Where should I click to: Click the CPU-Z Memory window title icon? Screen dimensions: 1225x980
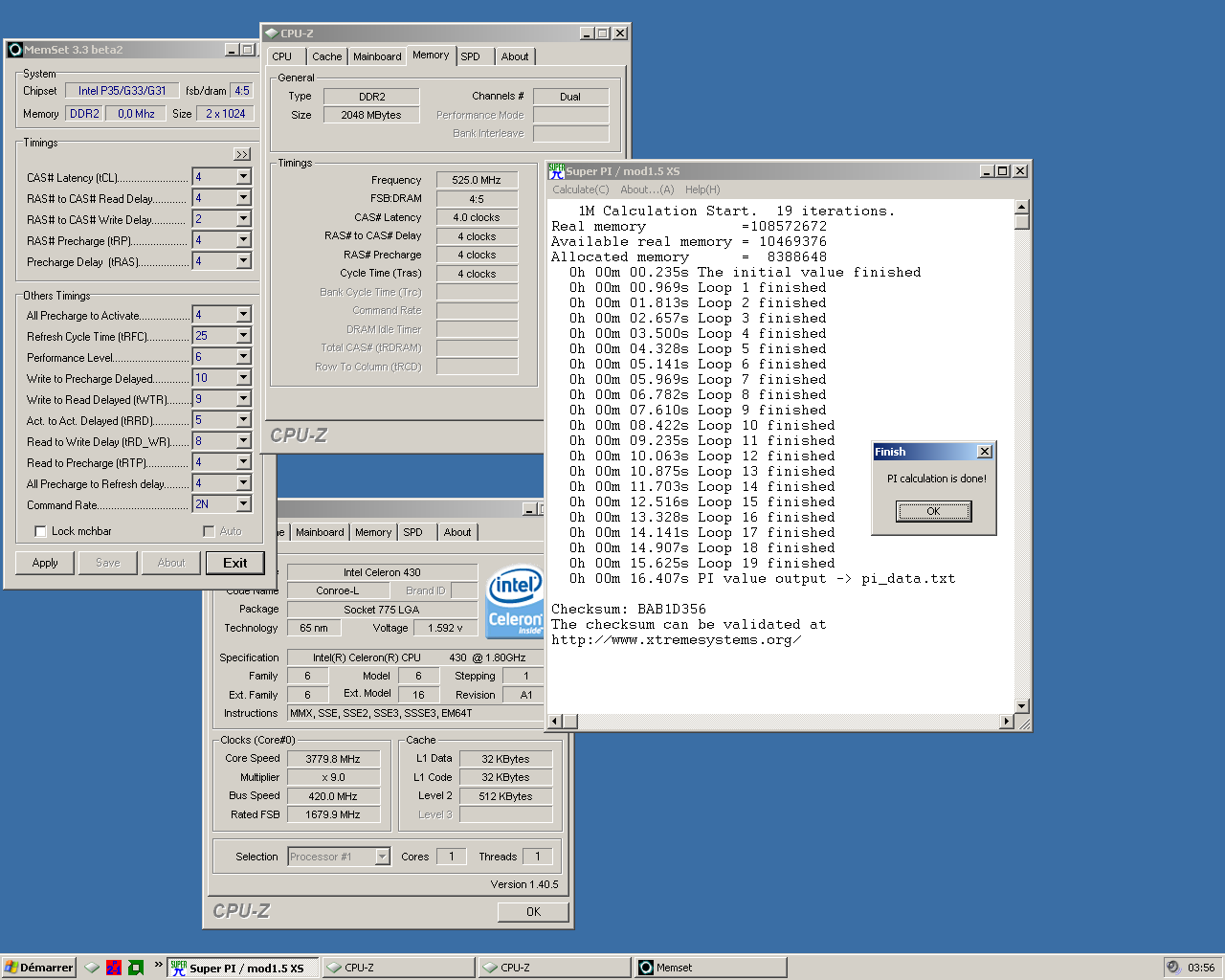[272, 33]
